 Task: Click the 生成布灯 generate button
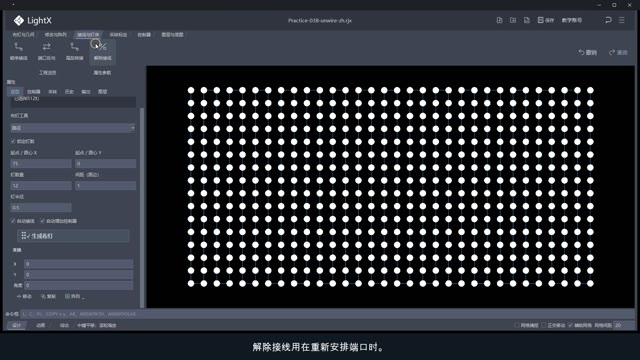coord(73,236)
